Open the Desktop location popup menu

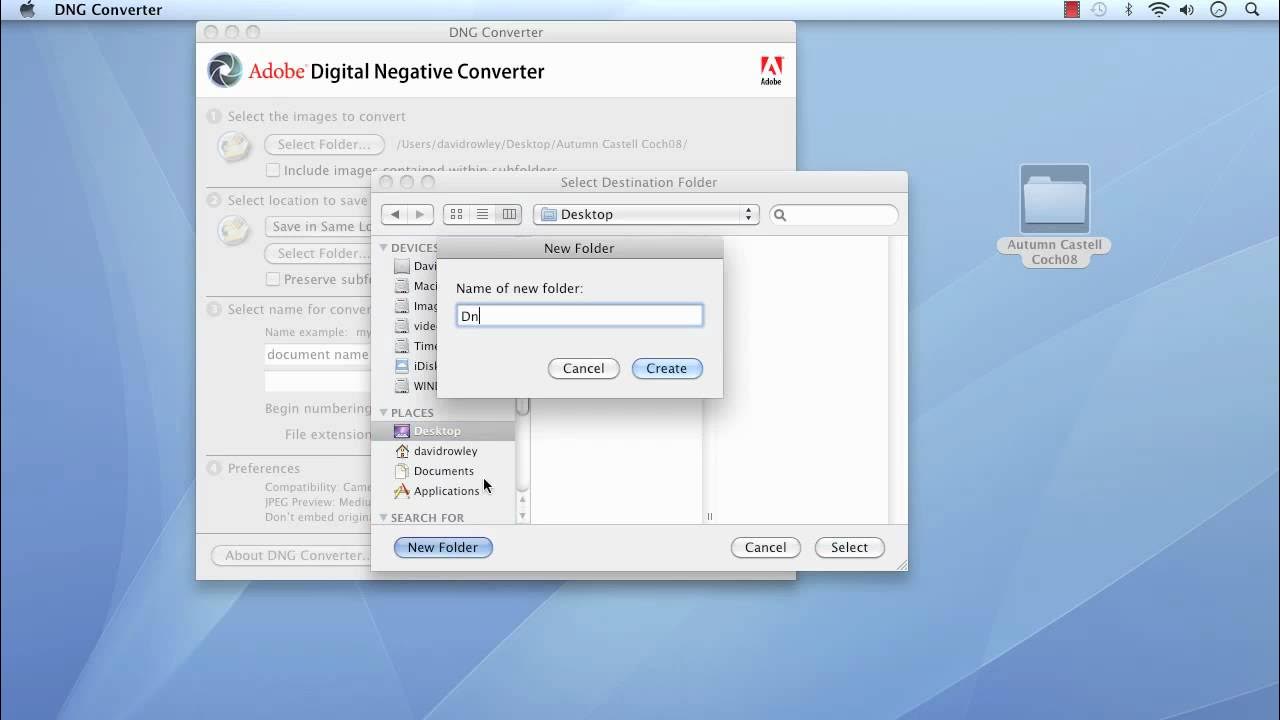pyautogui.click(x=646, y=214)
